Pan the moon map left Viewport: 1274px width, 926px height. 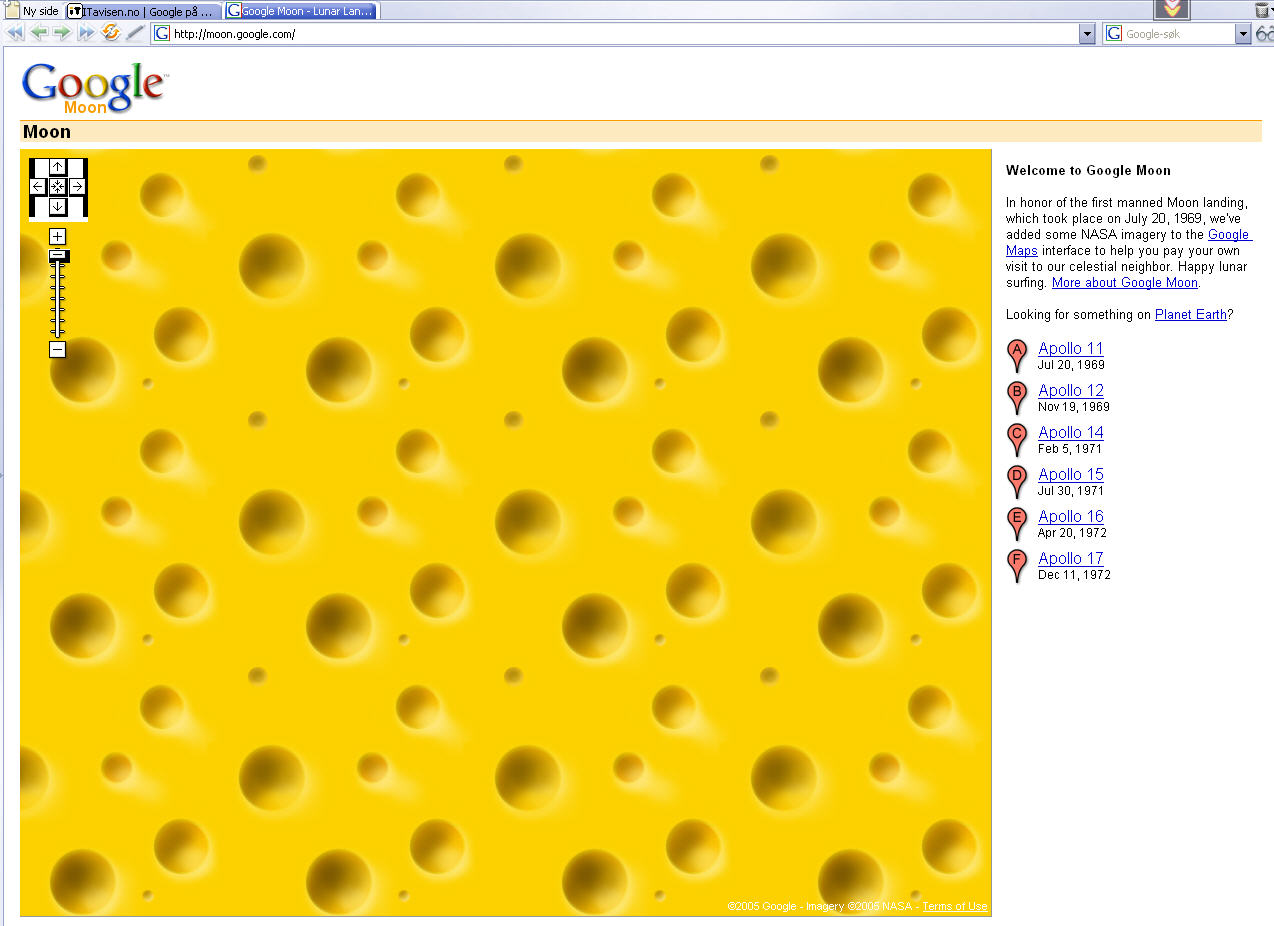tap(38, 186)
